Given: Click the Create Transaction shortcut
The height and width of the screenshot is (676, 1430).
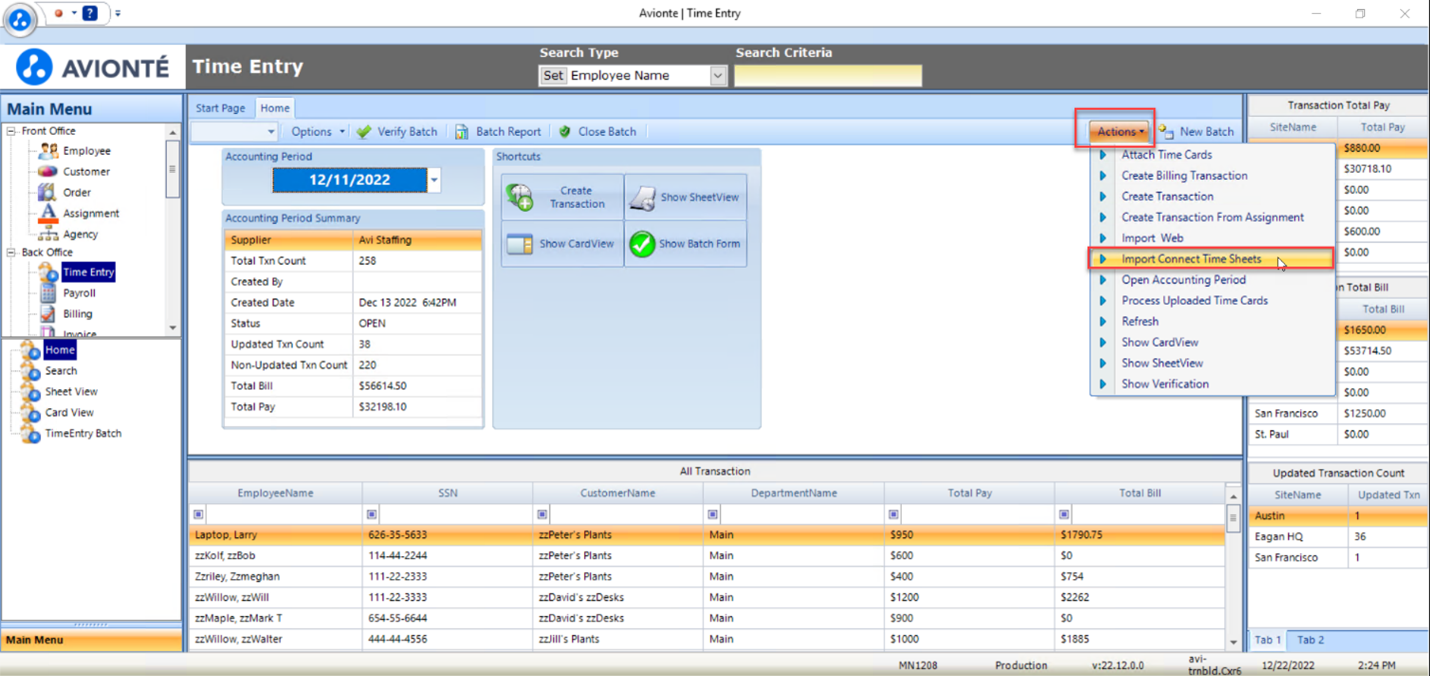Looking at the screenshot, I should tap(563, 197).
